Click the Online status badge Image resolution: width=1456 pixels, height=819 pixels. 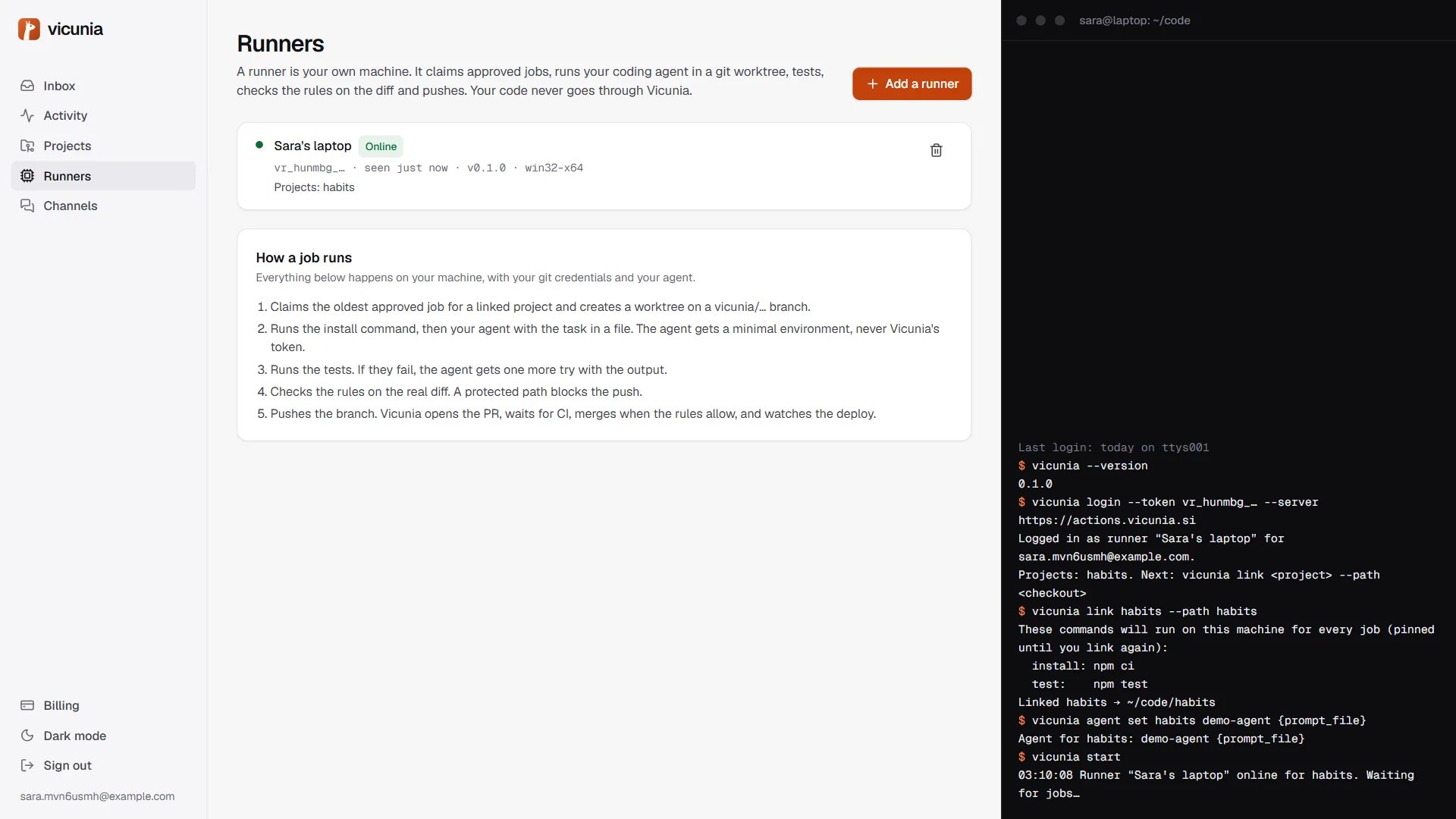381,146
